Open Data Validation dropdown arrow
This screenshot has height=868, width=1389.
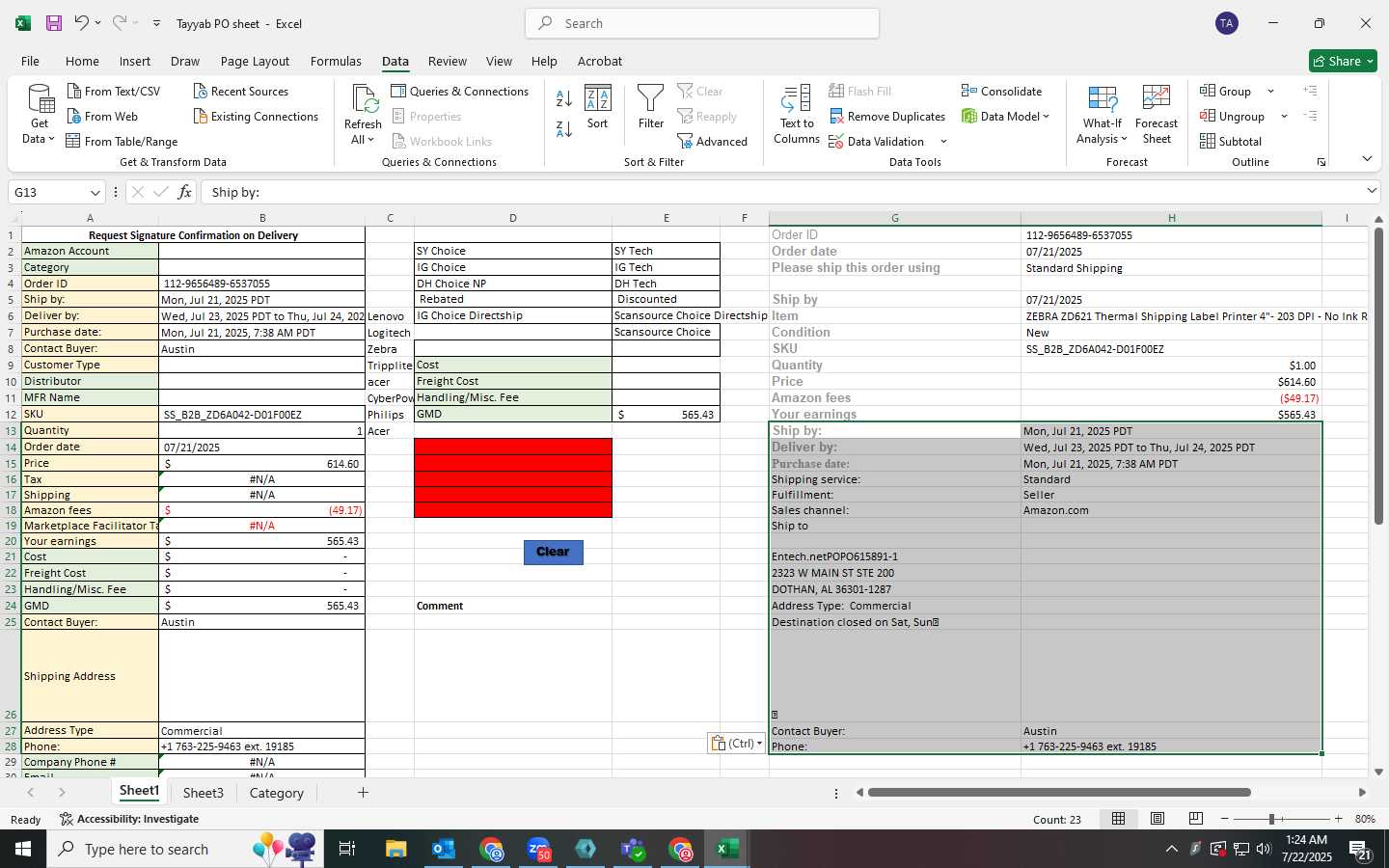coord(943,142)
